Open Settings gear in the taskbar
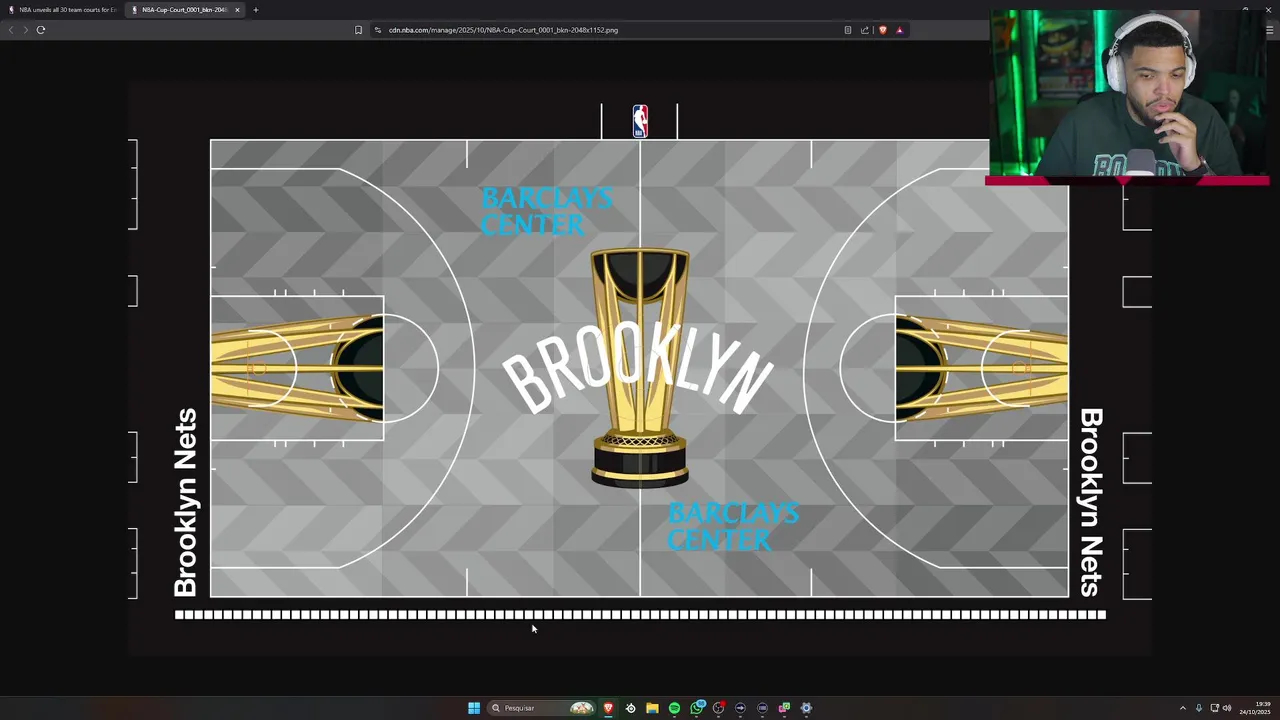The image size is (1280, 720). click(806, 708)
